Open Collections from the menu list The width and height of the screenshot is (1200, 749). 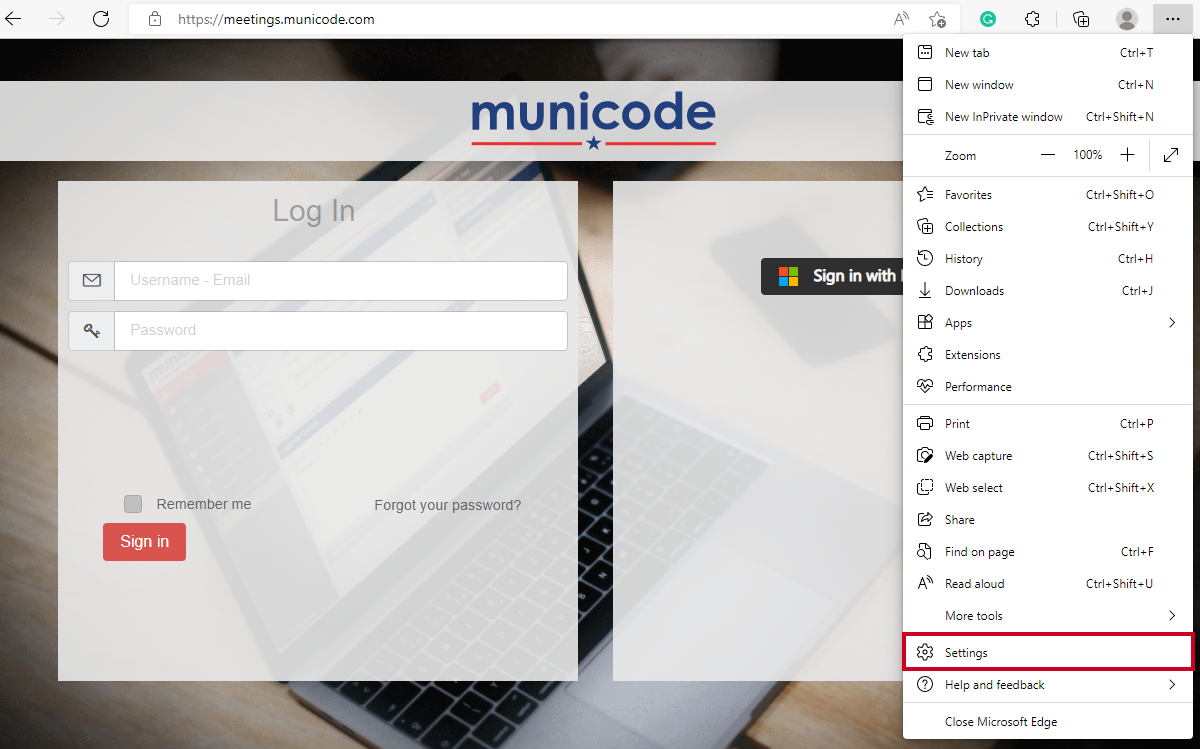pos(1047,227)
